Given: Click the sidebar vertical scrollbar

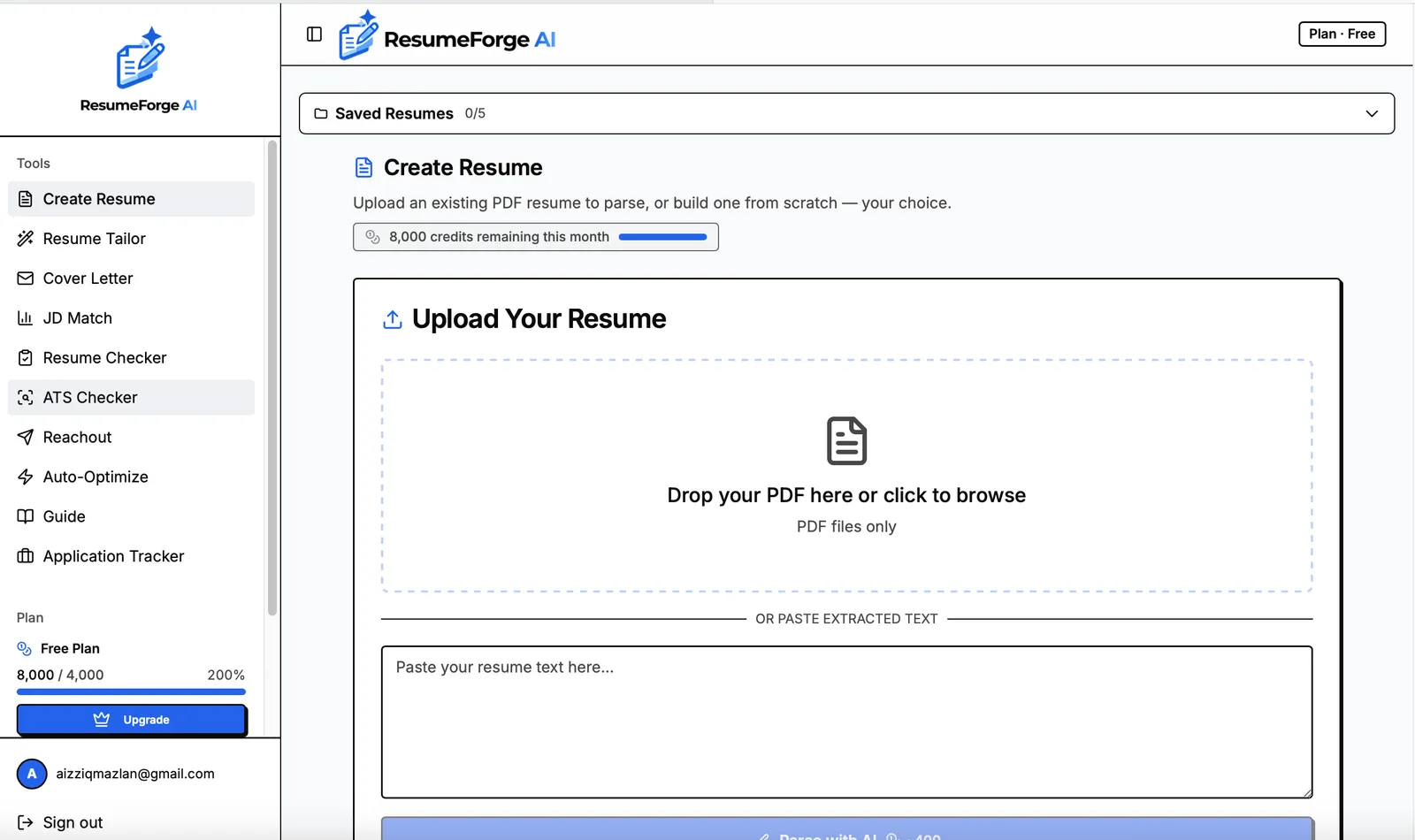Looking at the screenshot, I should click(272, 378).
